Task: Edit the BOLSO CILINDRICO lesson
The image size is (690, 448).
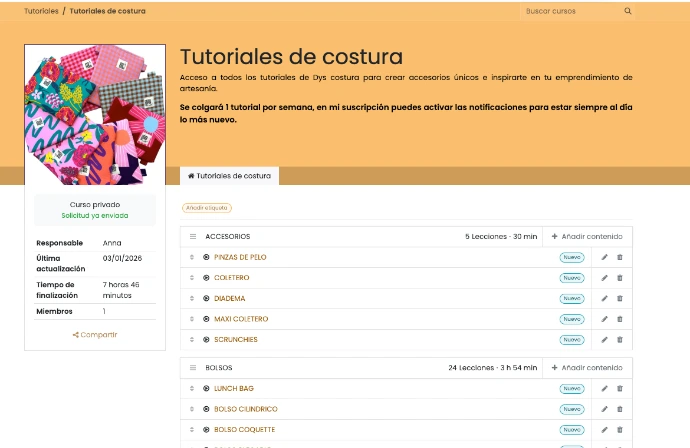Action: tap(604, 409)
